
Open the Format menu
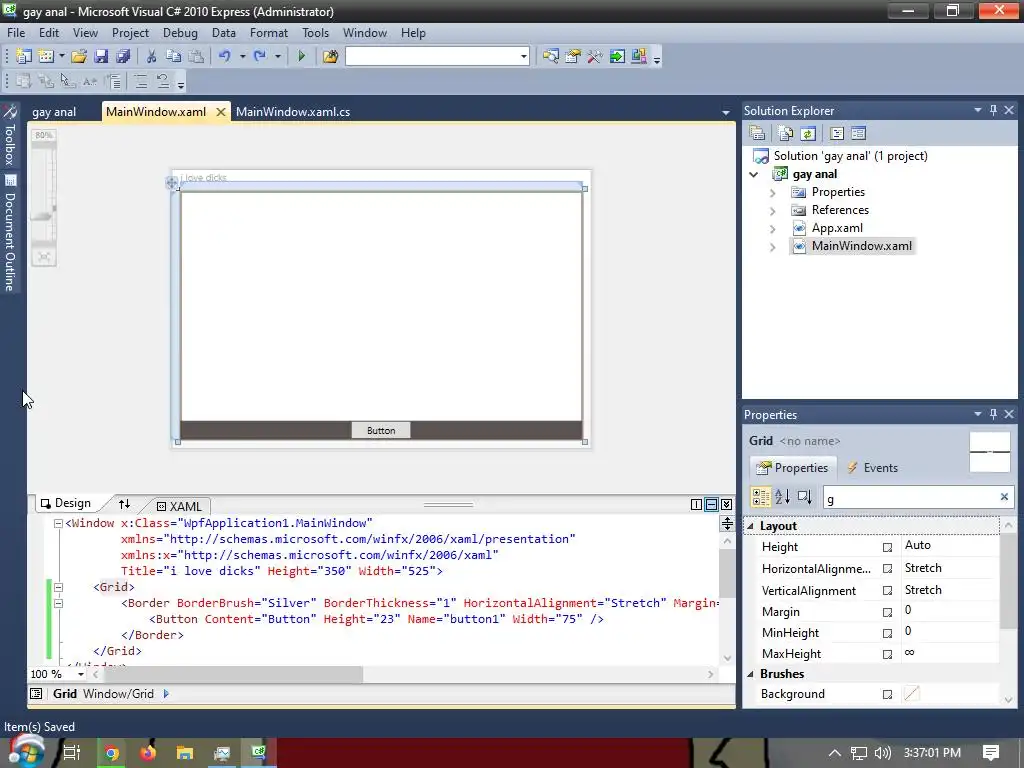268,33
